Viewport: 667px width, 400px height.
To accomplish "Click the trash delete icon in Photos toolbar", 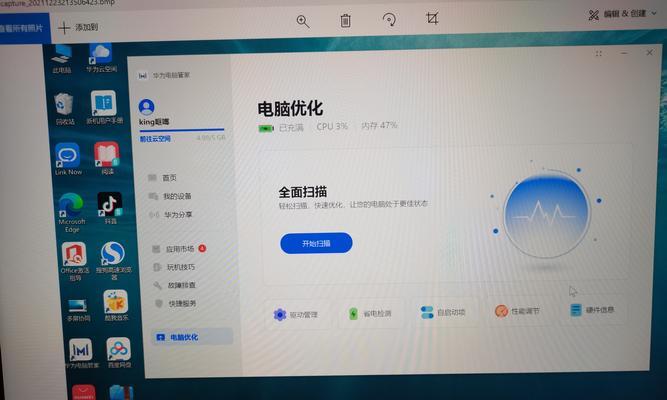I will 345,20.
